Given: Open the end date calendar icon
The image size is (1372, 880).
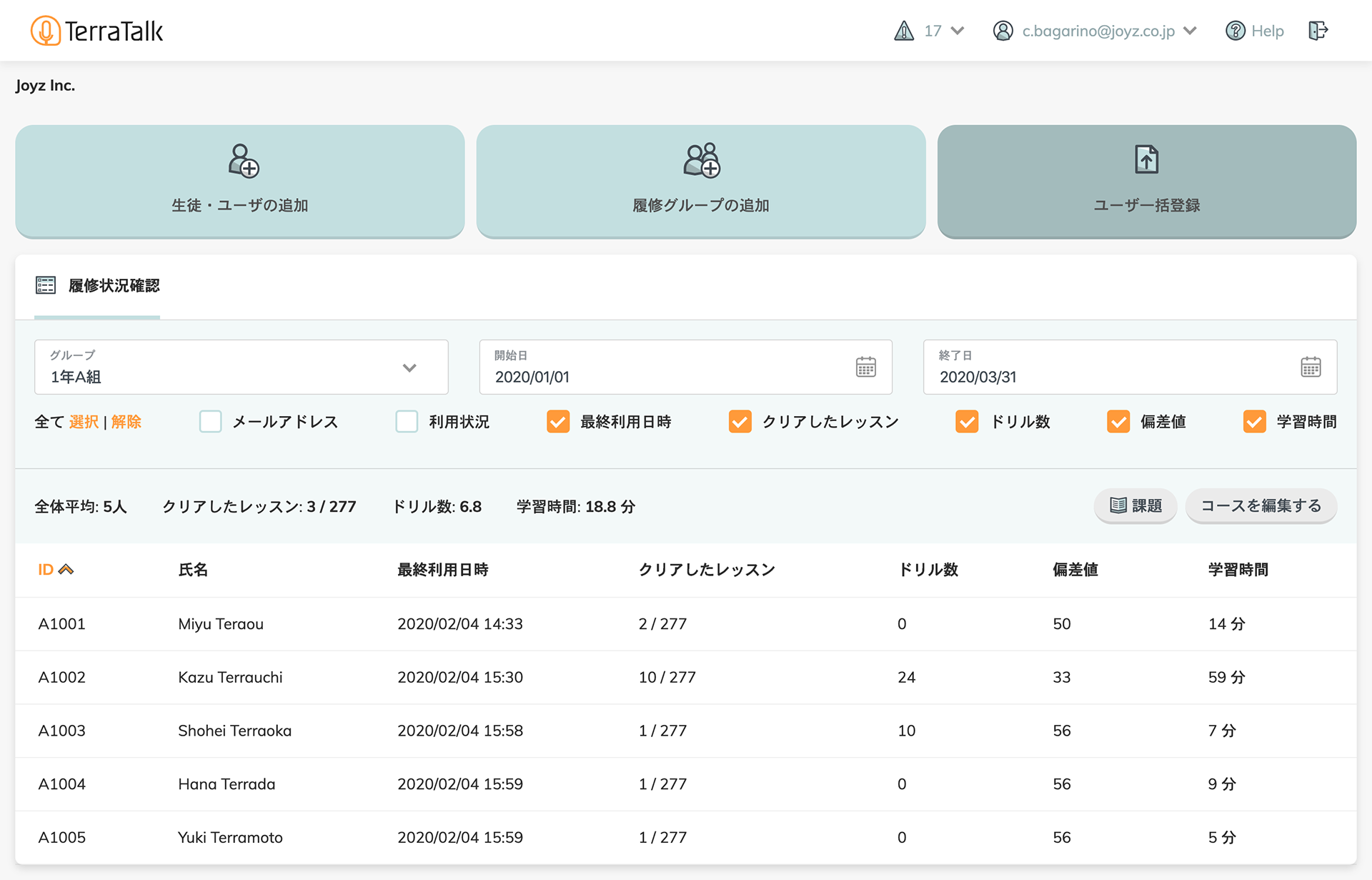Looking at the screenshot, I should tap(1310, 367).
